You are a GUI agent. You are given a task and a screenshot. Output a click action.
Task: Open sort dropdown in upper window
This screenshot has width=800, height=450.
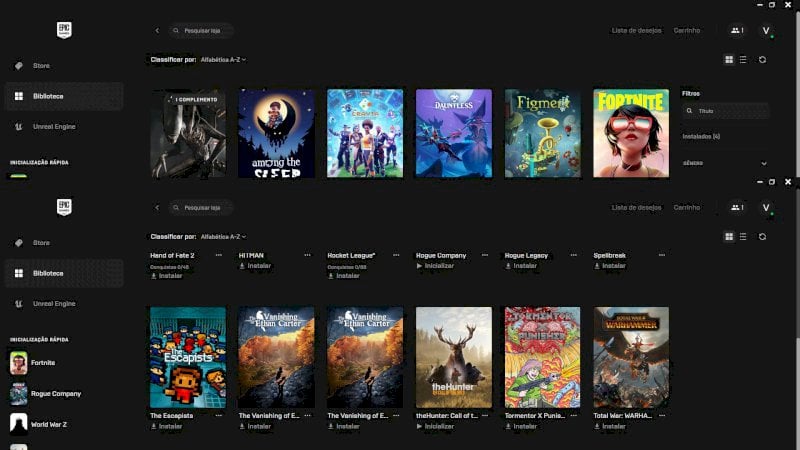pos(223,60)
